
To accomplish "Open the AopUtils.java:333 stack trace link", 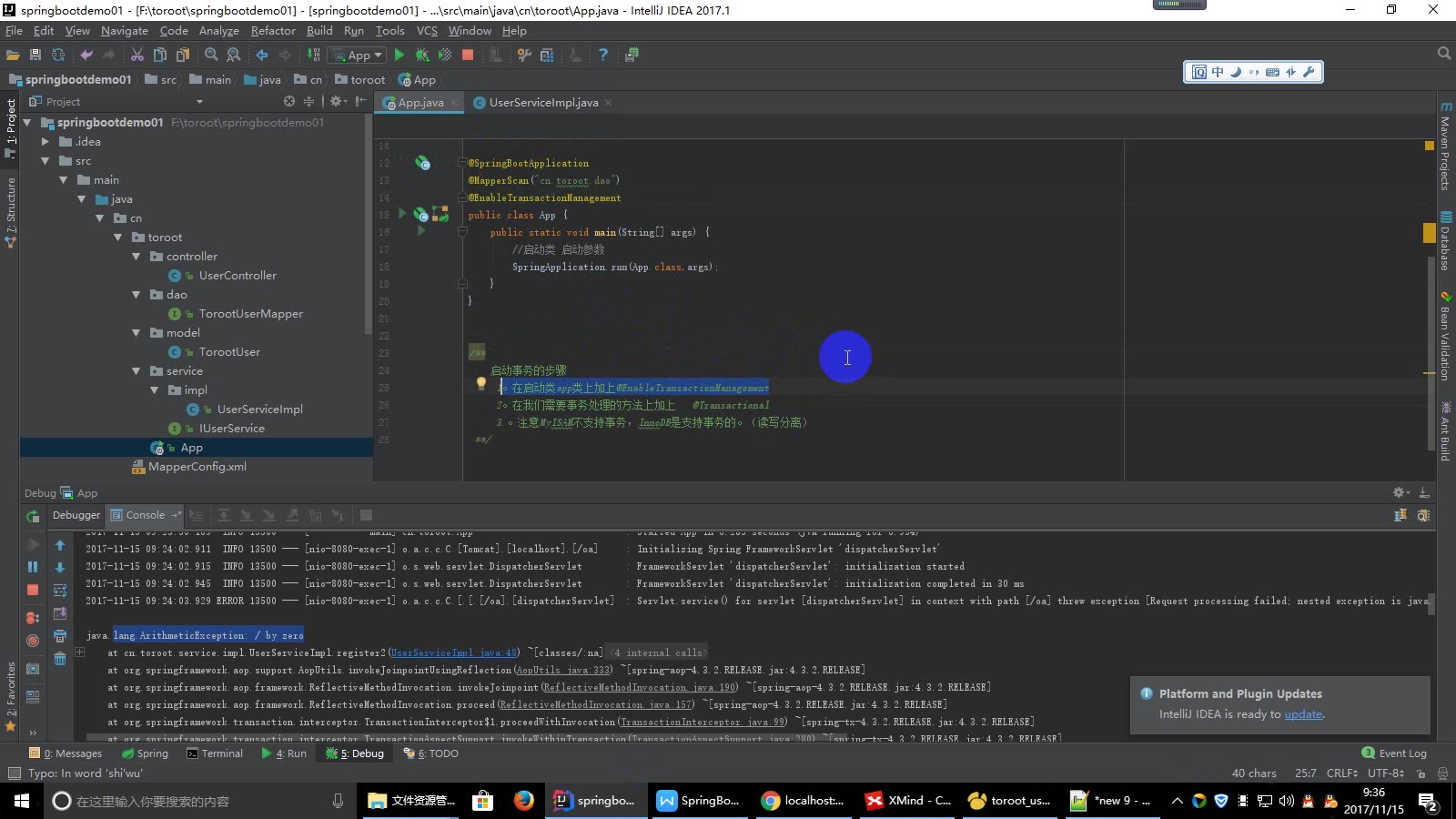I will [x=564, y=670].
